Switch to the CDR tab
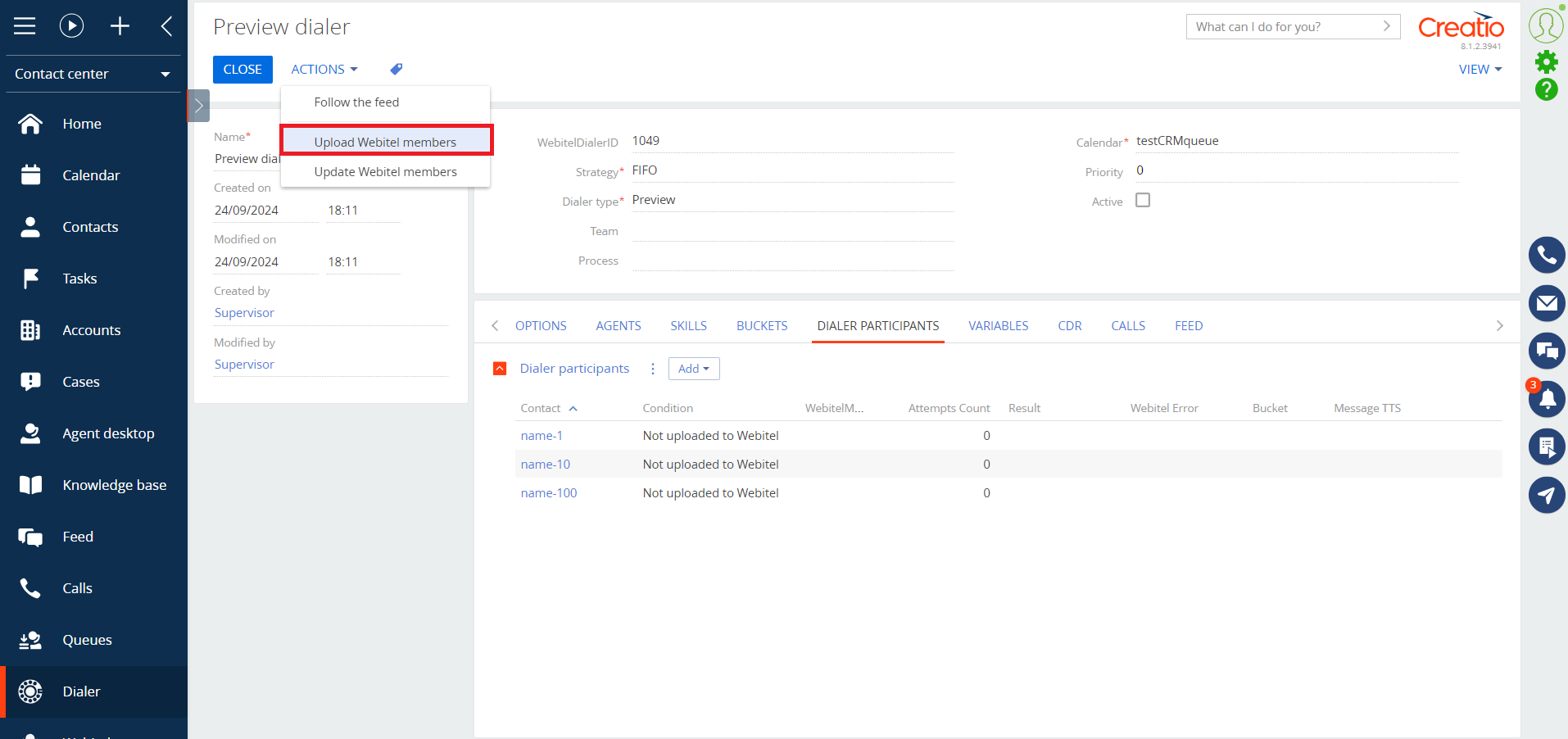This screenshot has width=1568, height=739. click(1070, 326)
